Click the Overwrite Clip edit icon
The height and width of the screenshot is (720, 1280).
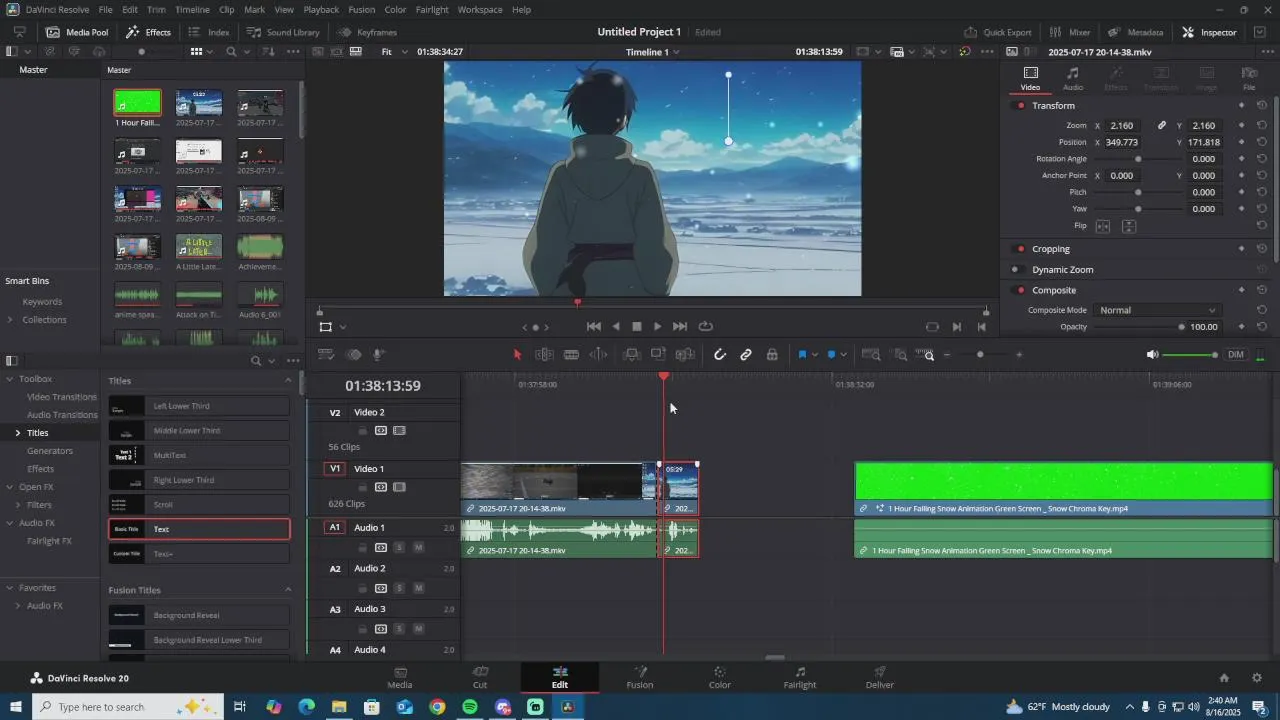point(658,355)
